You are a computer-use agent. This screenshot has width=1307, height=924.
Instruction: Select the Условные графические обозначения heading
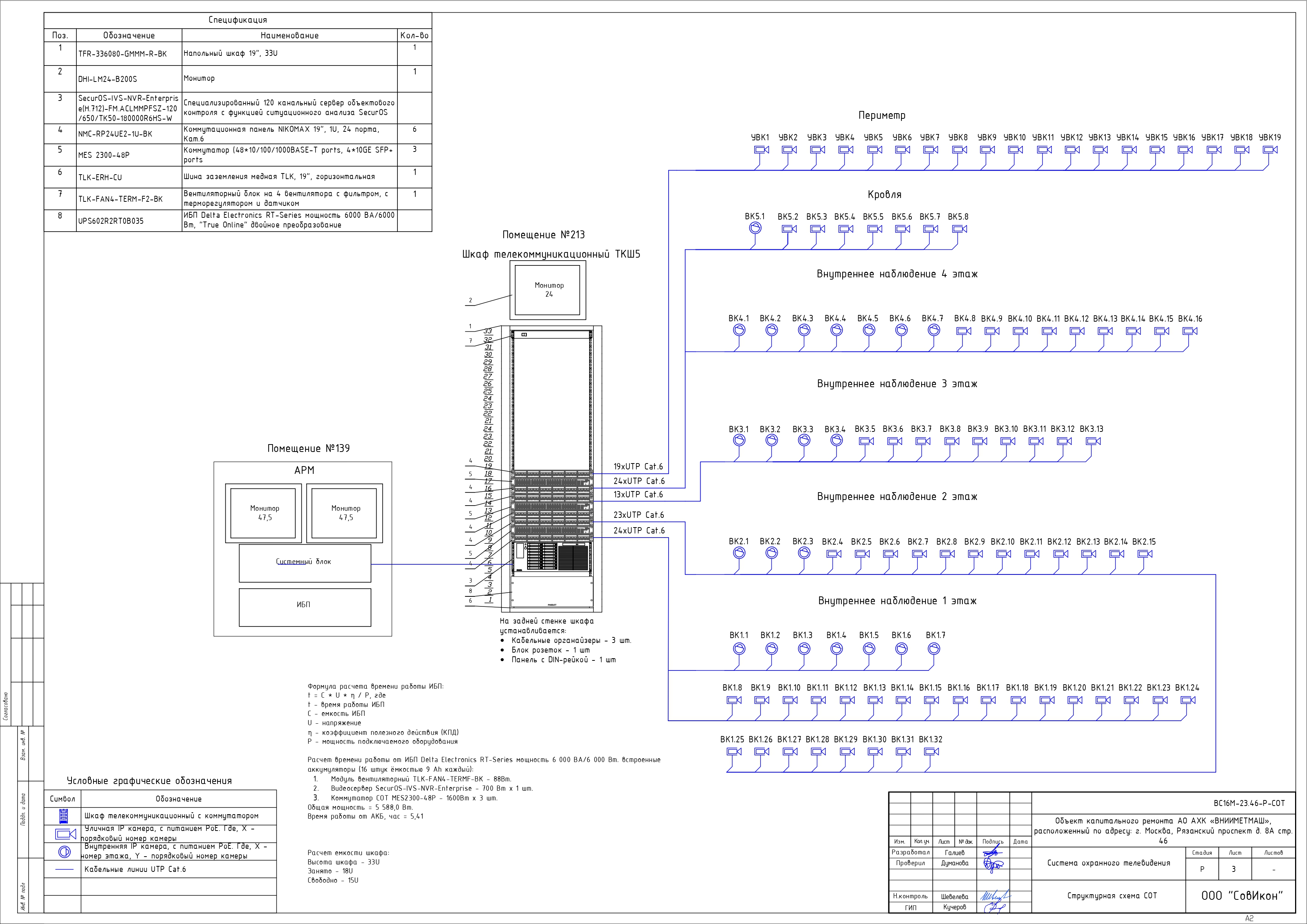click(x=149, y=781)
